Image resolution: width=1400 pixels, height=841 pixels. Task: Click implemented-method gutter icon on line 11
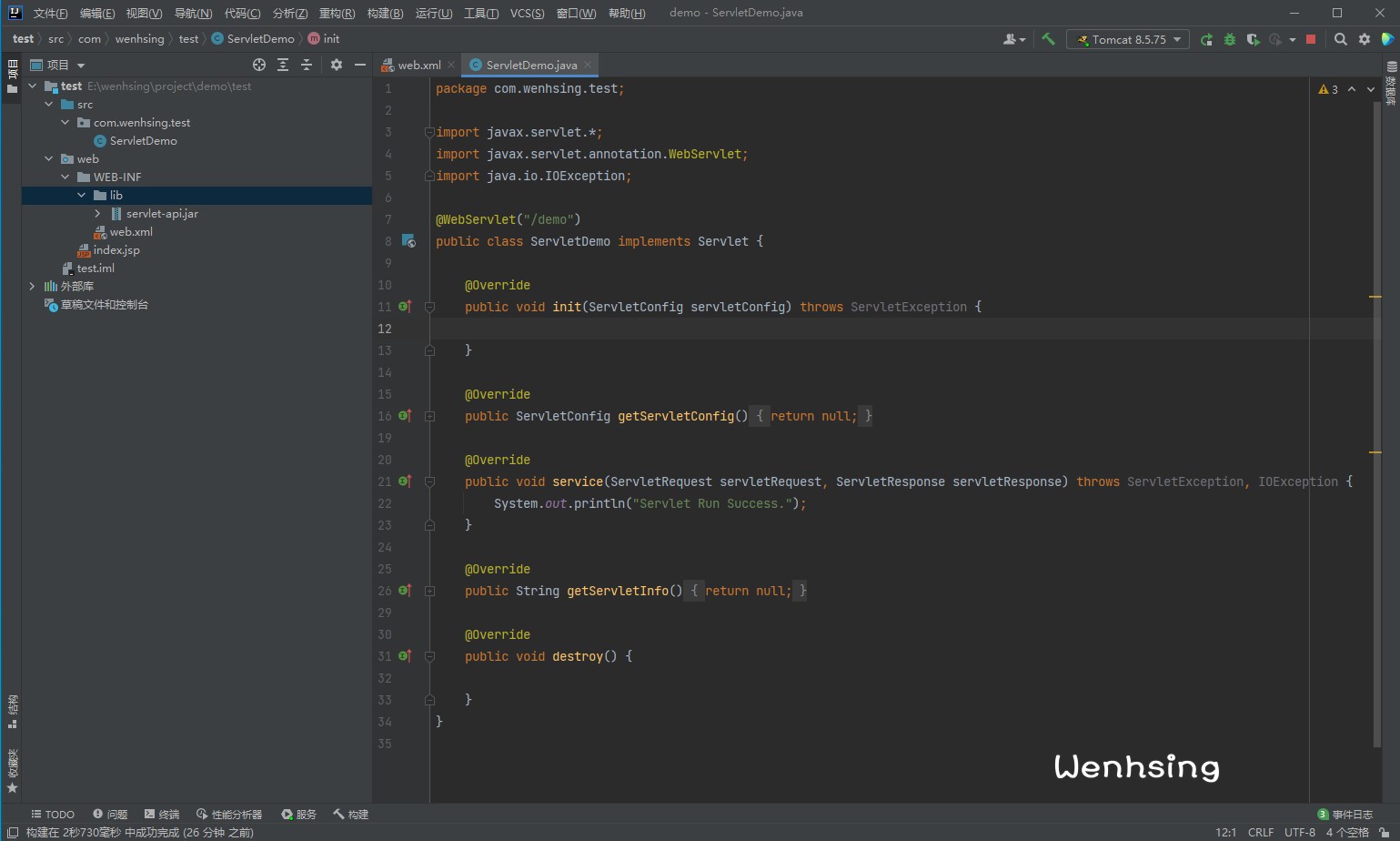405,307
